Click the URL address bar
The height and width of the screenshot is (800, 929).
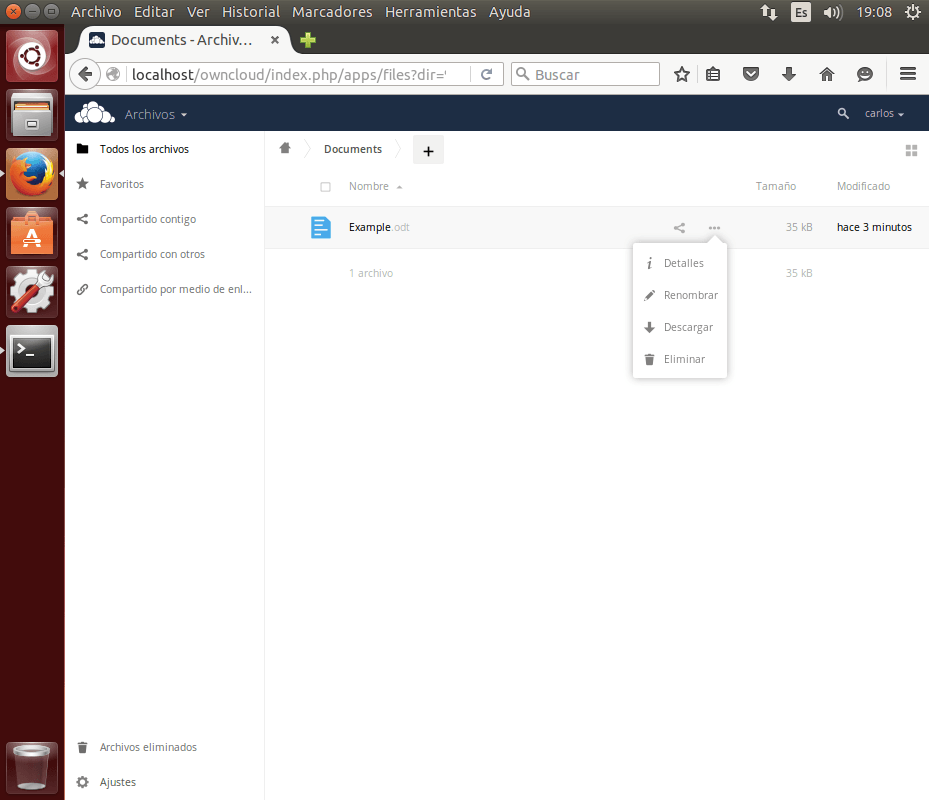(x=289, y=75)
